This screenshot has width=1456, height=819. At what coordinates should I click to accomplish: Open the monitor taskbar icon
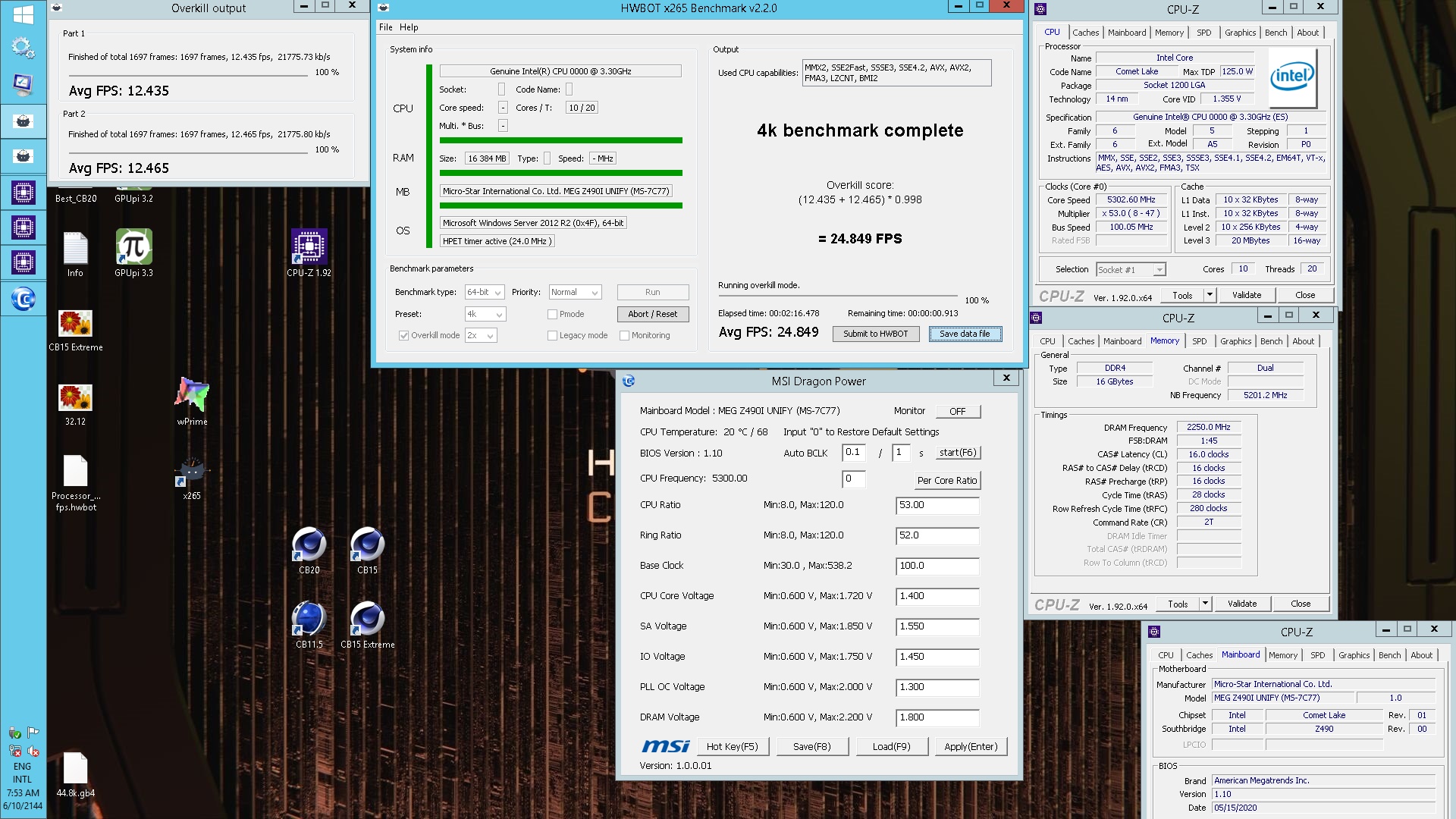point(23,84)
